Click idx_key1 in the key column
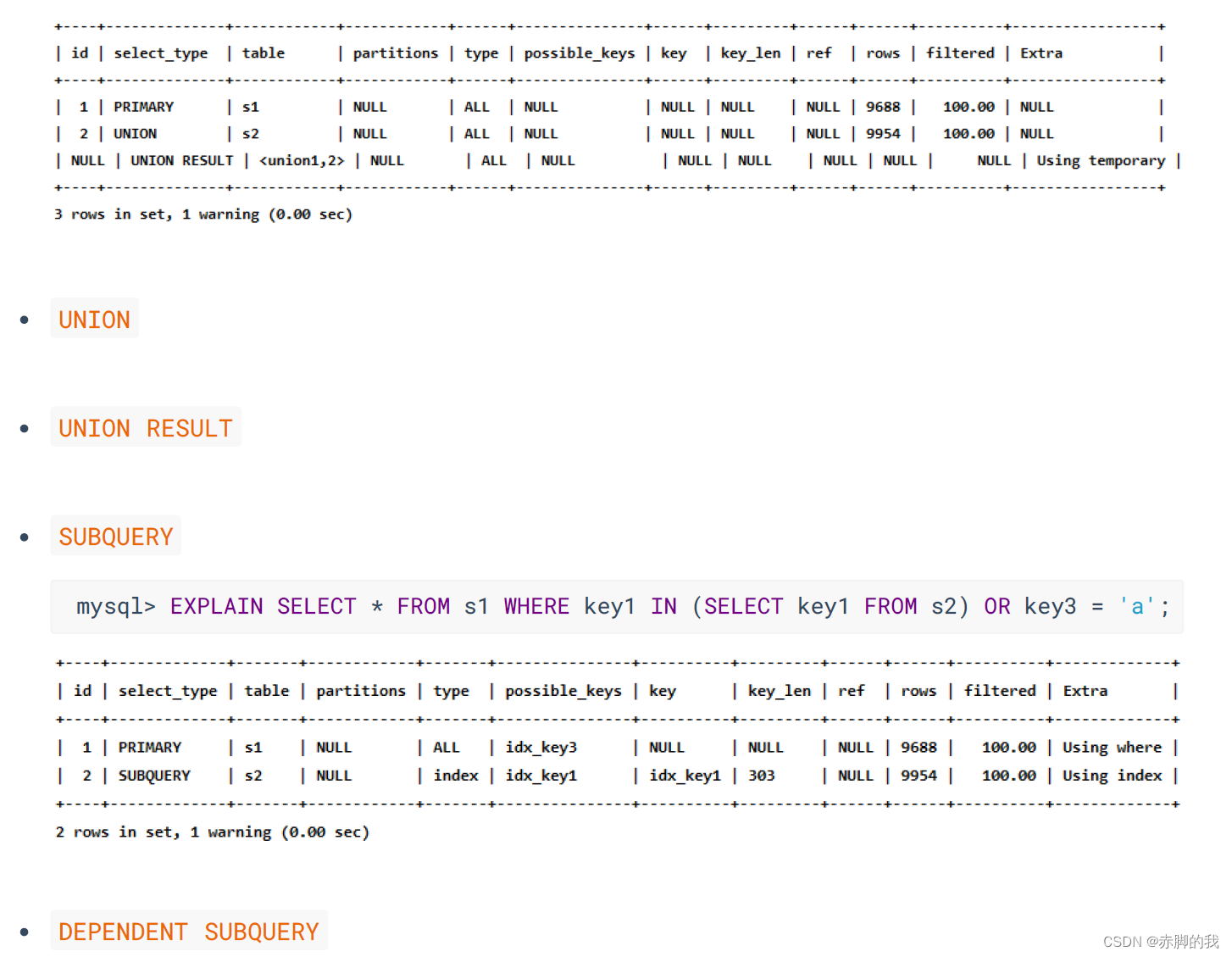1232x957 pixels. coord(685,776)
